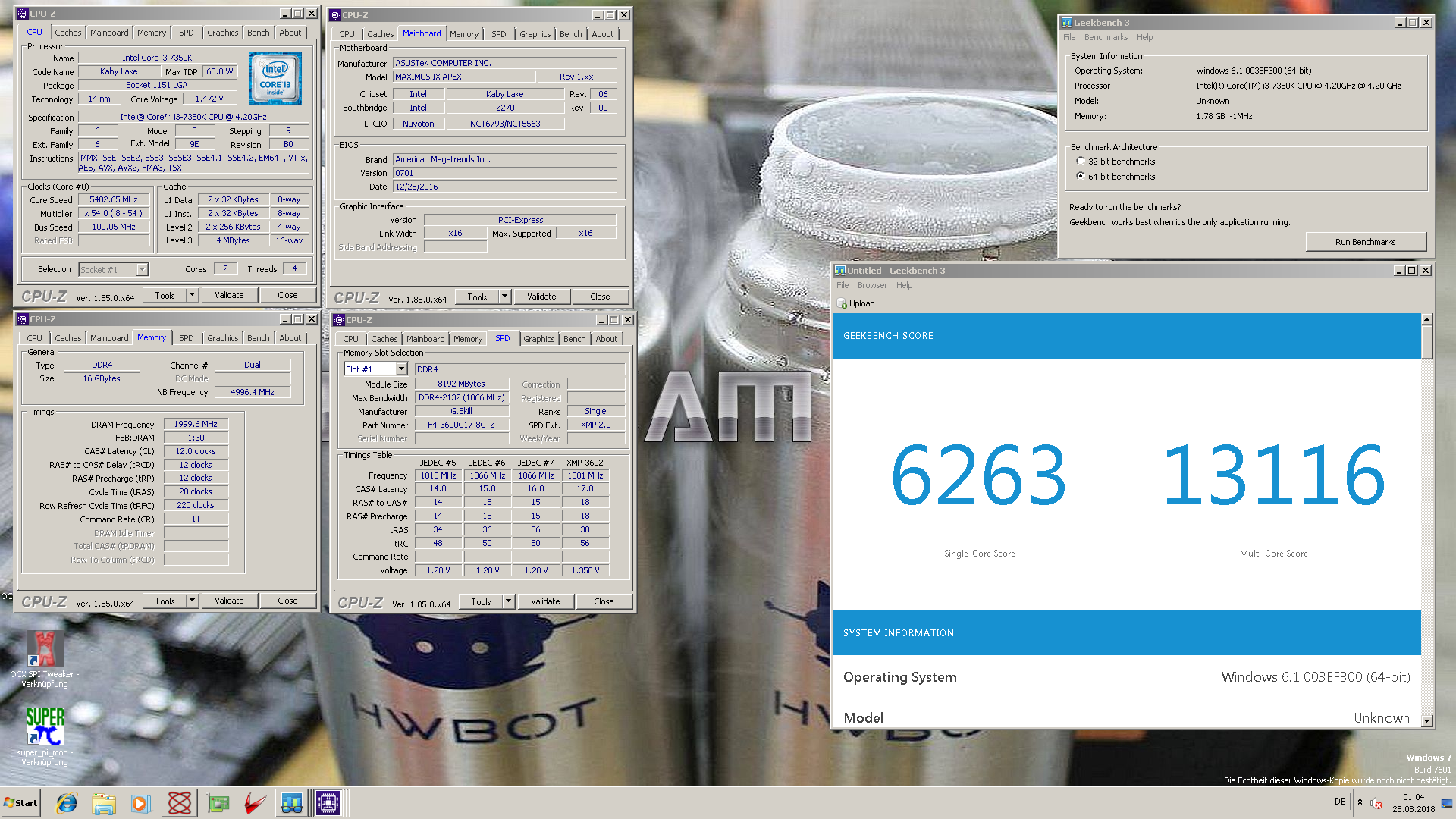This screenshot has height=819, width=1456.
Task: Click the Show Desktop icon in tray
Action: tap(1447, 803)
